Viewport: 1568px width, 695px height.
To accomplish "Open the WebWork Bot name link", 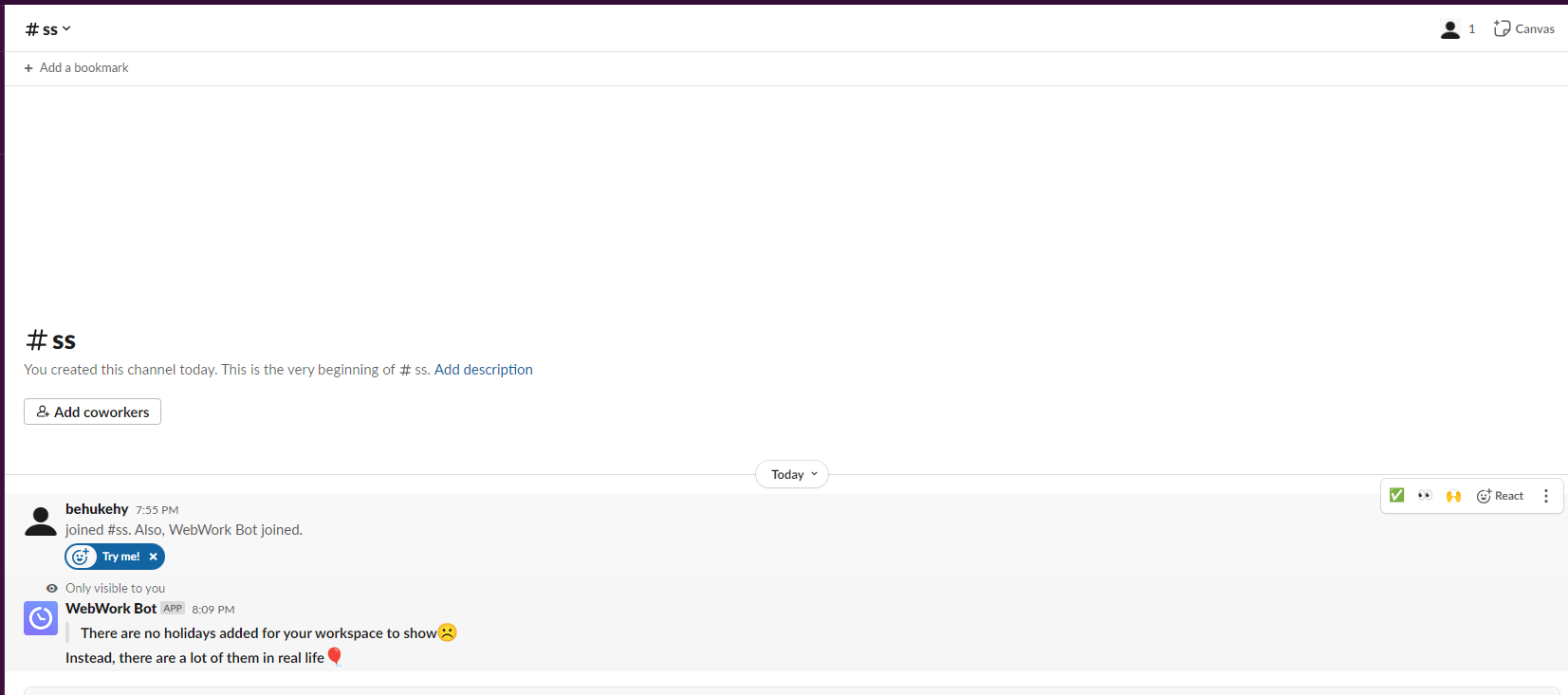I will click(111, 609).
